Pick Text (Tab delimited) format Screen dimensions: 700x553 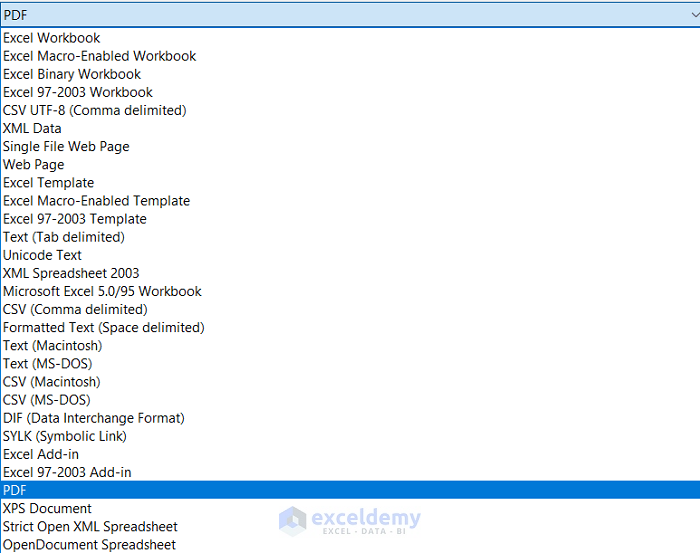[x=350, y=237]
